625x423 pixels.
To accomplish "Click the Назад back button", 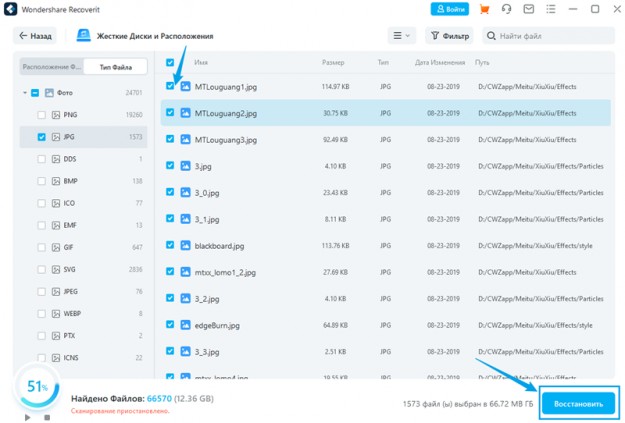I will [x=35, y=36].
